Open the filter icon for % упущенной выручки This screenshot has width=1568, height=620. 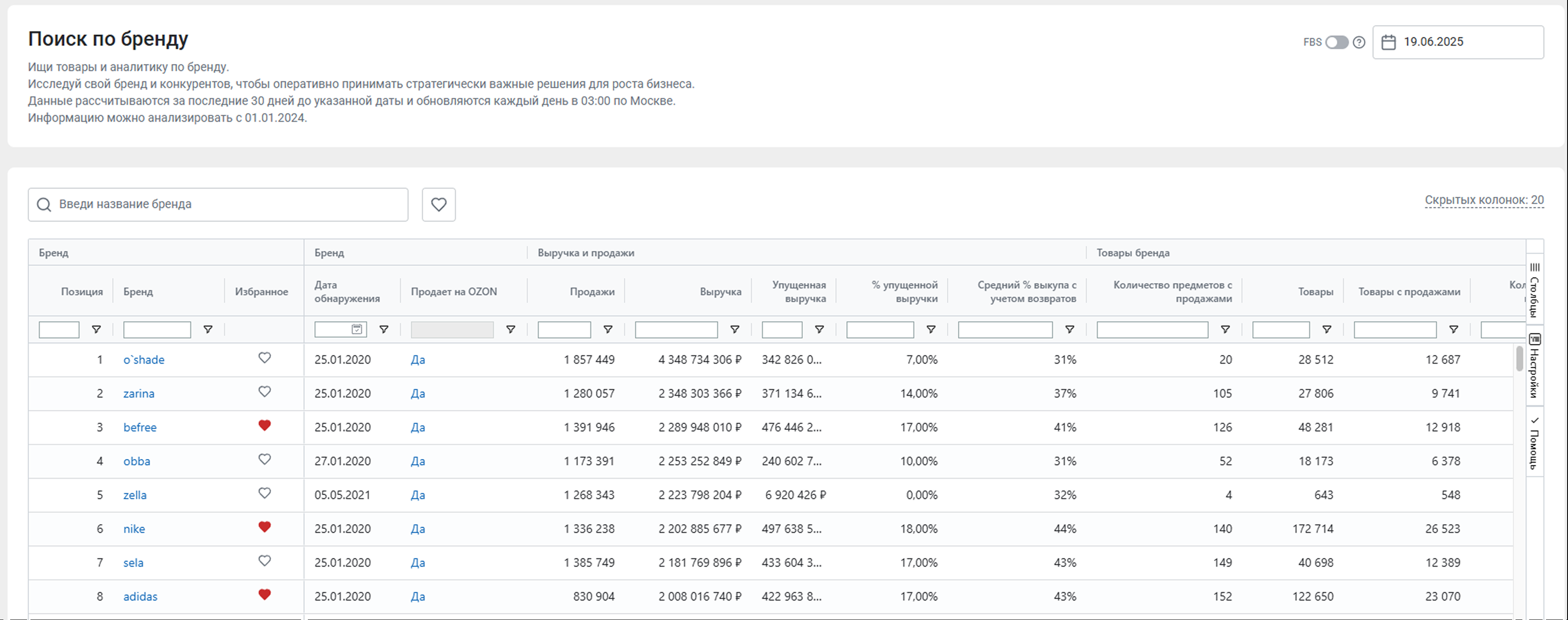[931, 329]
